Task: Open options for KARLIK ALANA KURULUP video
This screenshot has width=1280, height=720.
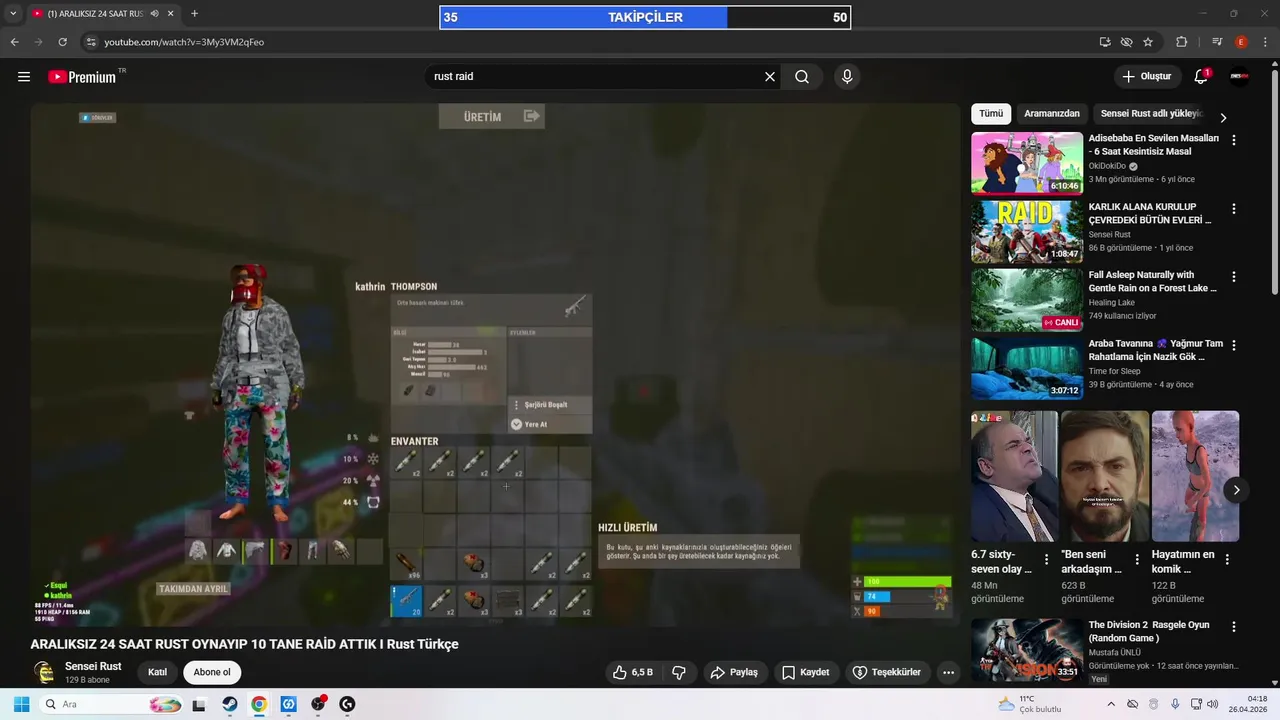Action: pos(1233,209)
